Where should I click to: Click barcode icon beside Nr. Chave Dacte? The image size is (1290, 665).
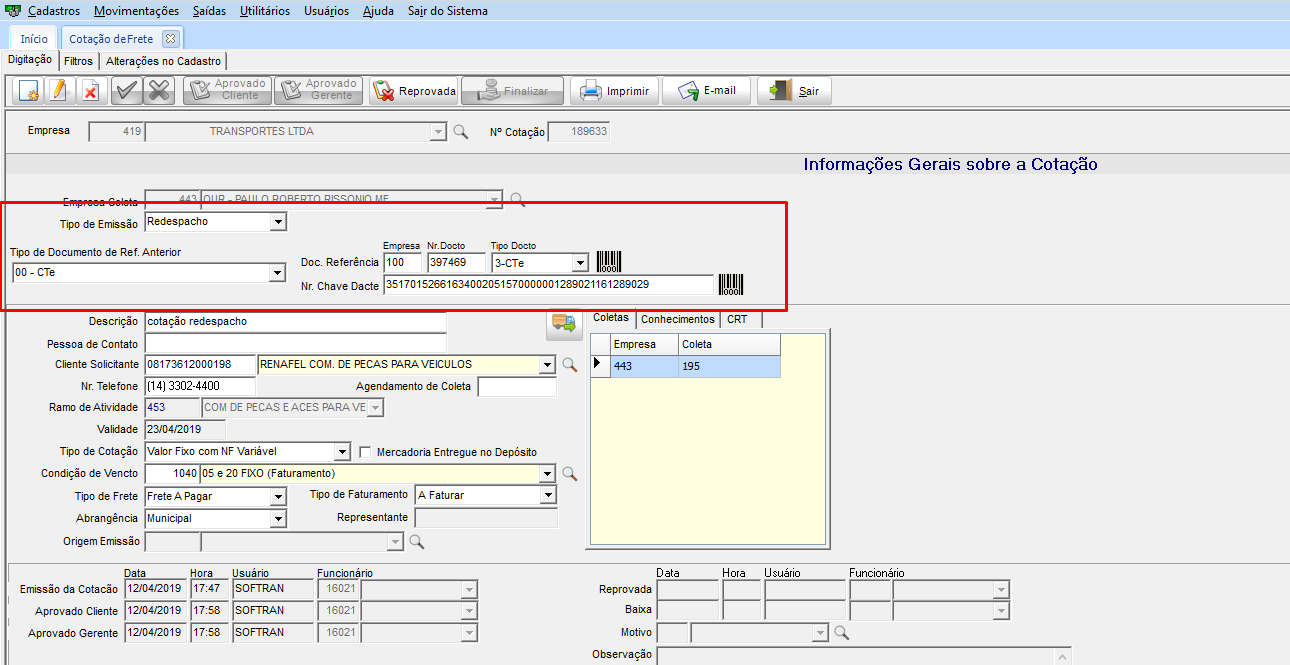[731, 285]
